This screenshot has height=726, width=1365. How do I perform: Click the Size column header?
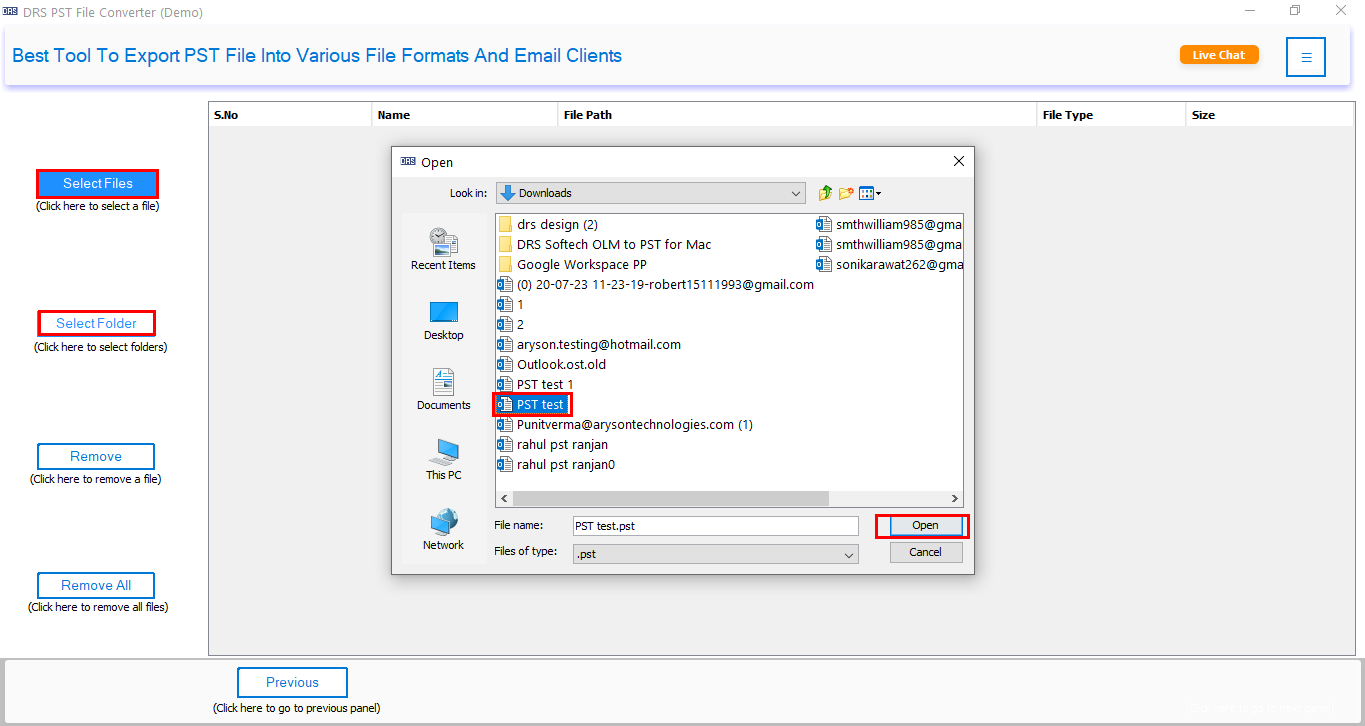tap(1270, 115)
